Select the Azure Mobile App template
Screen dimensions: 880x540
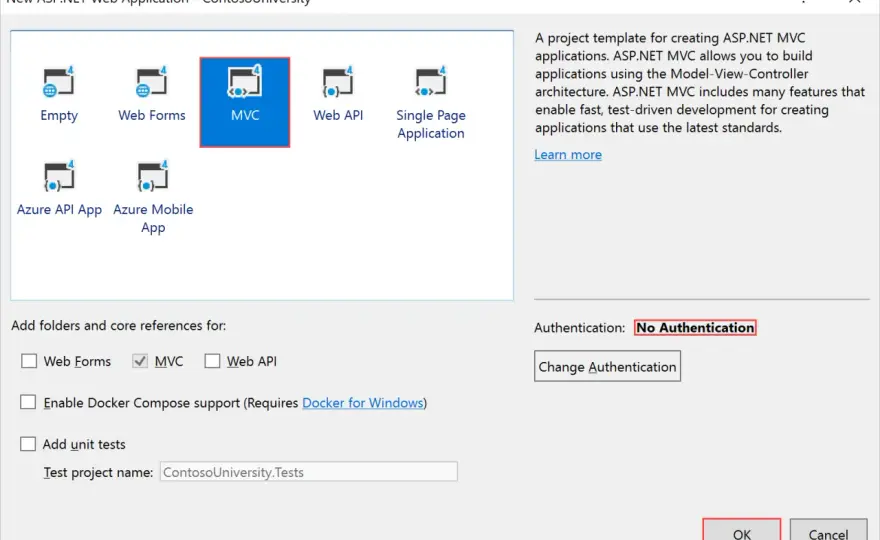click(153, 196)
